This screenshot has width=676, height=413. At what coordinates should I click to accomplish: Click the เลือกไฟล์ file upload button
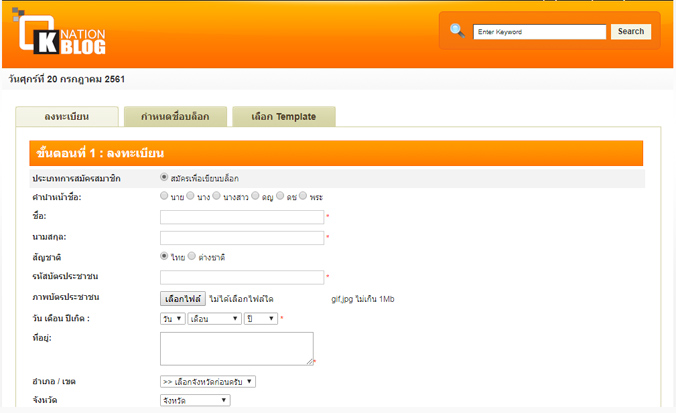(x=183, y=298)
